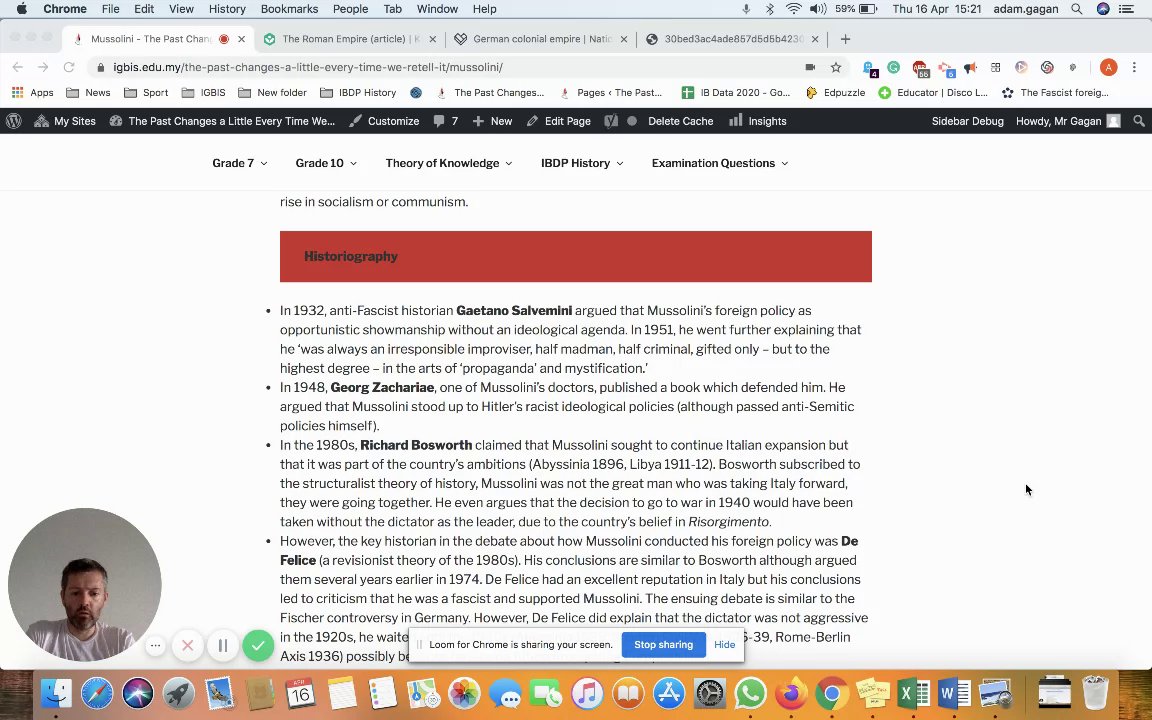Open the Sport bookmarks folder

click(x=146, y=93)
